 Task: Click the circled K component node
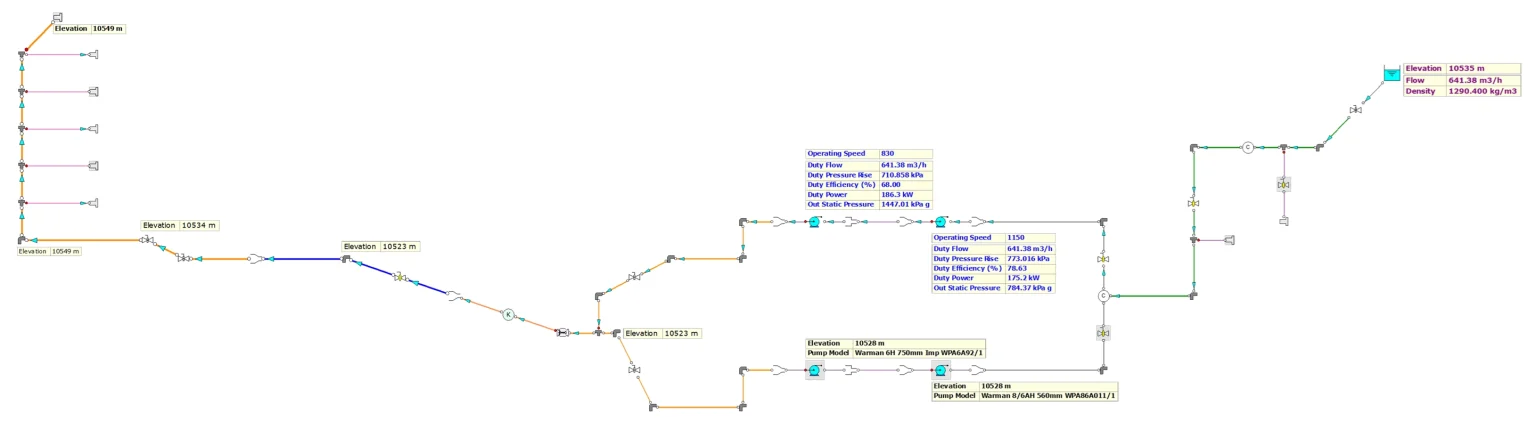508,314
